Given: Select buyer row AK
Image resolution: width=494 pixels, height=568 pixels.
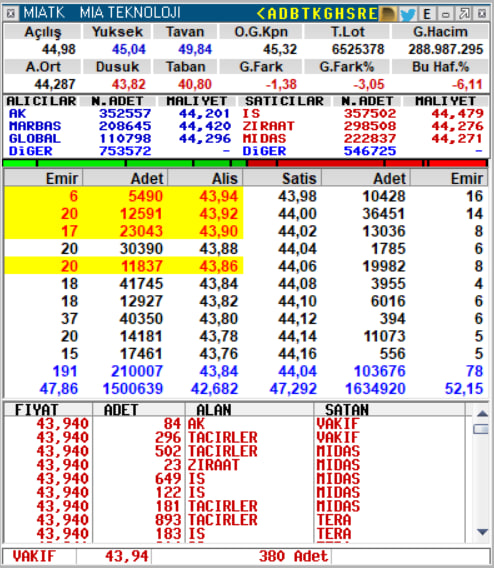Looking at the screenshot, I should pyautogui.click(x=120, y=114).
